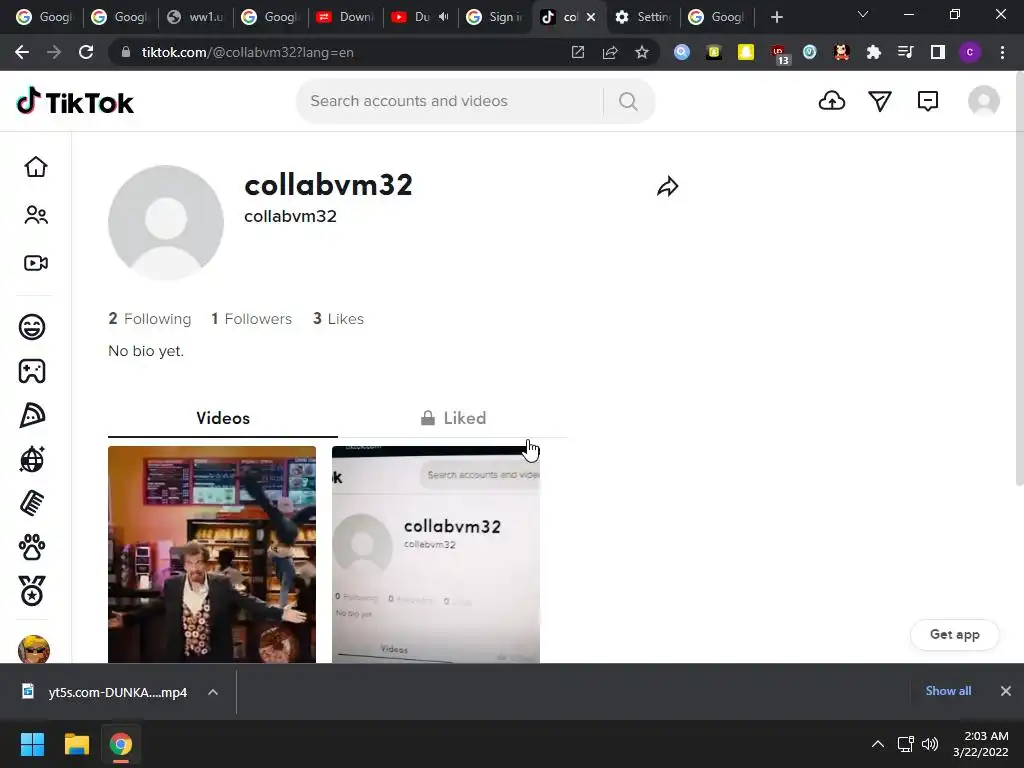Click the Get app button
The width and height of the screenshot is (1024, 768).
coord(954,634)
